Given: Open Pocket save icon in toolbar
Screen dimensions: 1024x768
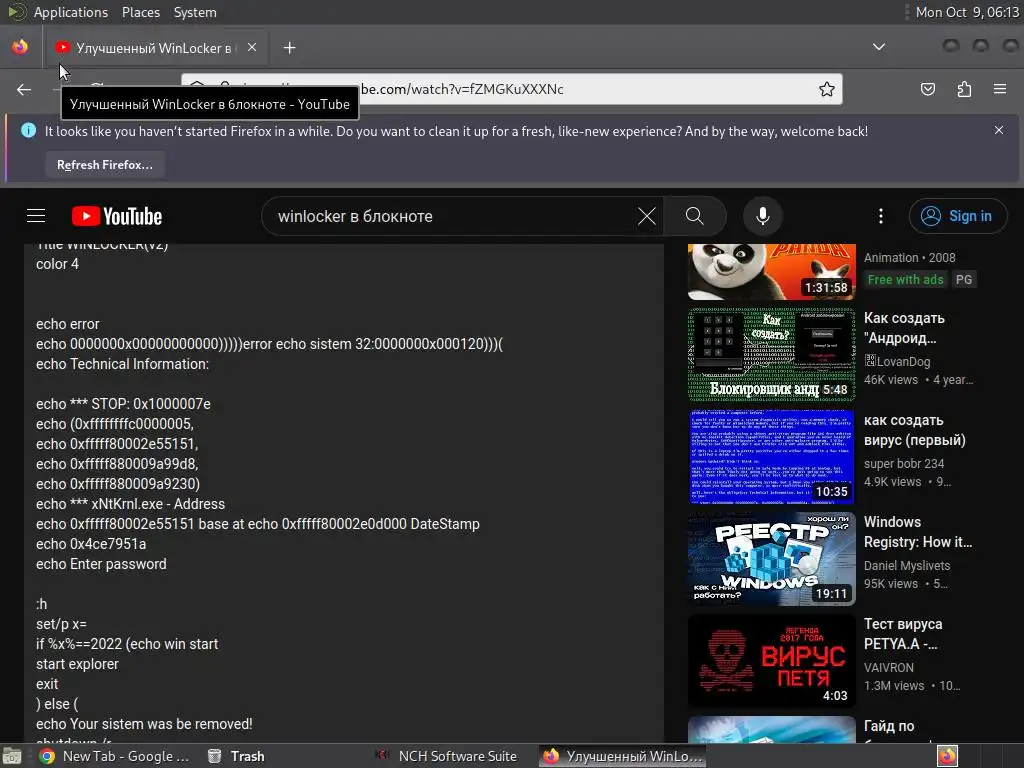Looking at the screenshot, I should point(927,89).
